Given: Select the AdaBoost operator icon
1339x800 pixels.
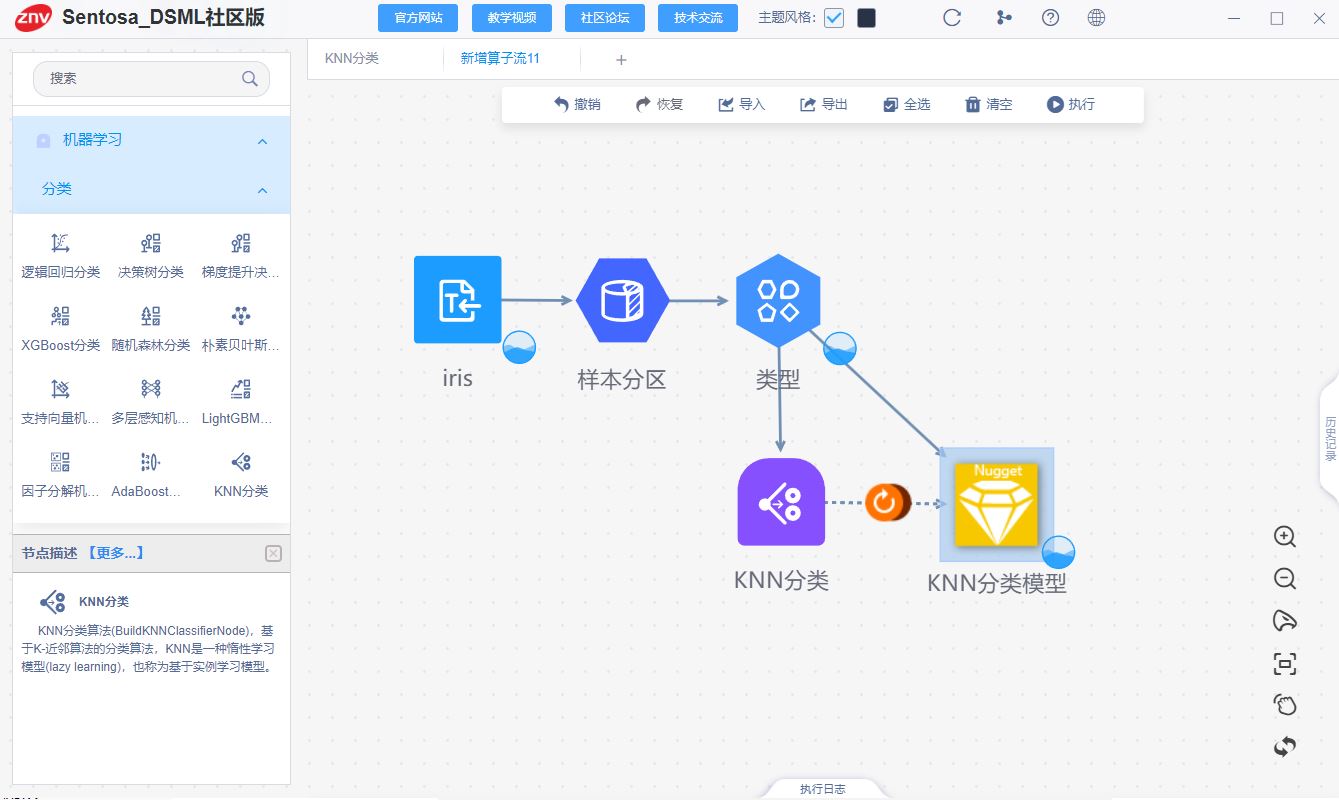Looking at the screenshot, I should click(151, 462).
